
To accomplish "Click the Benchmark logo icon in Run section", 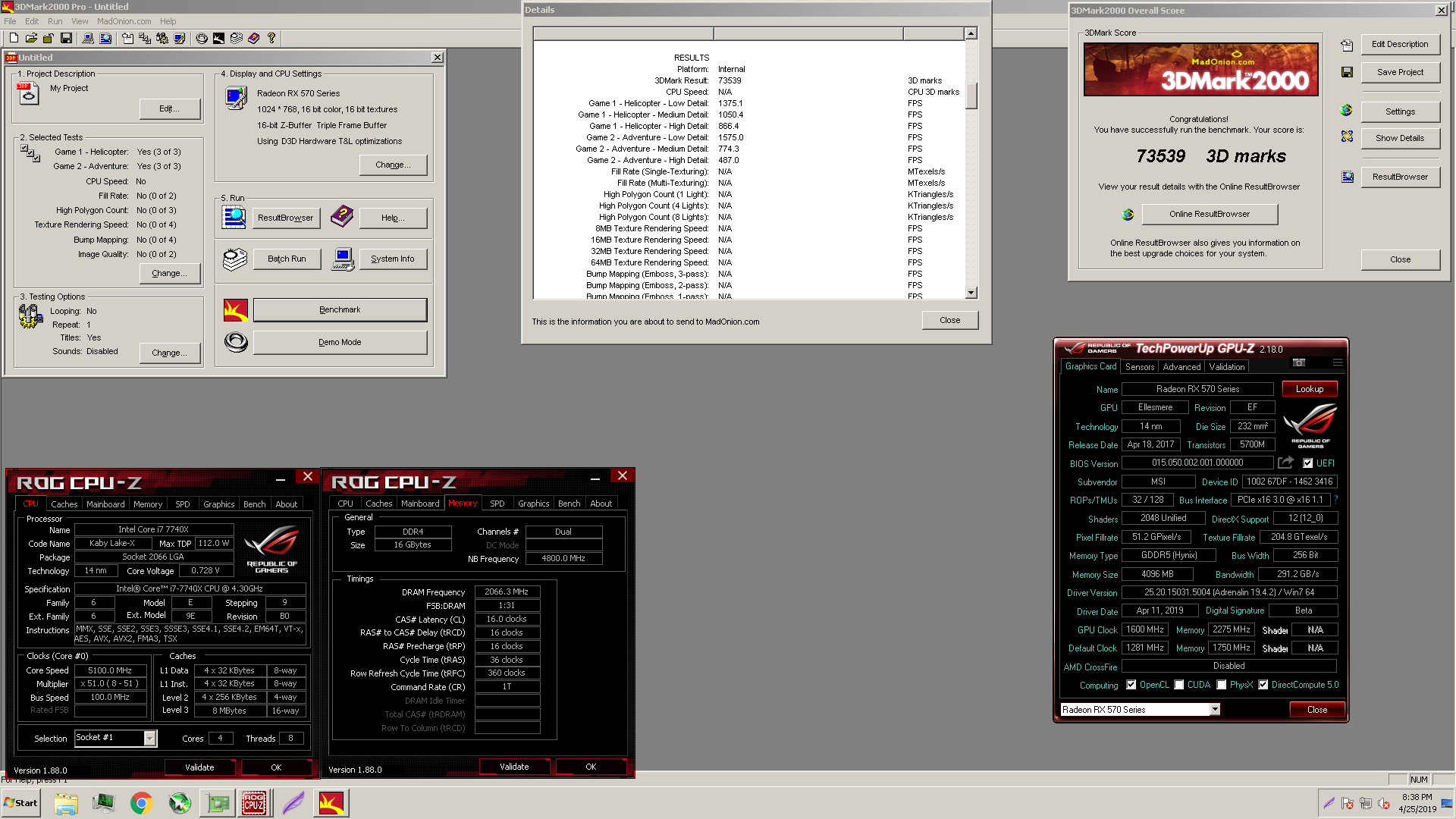I will (236, 310).
